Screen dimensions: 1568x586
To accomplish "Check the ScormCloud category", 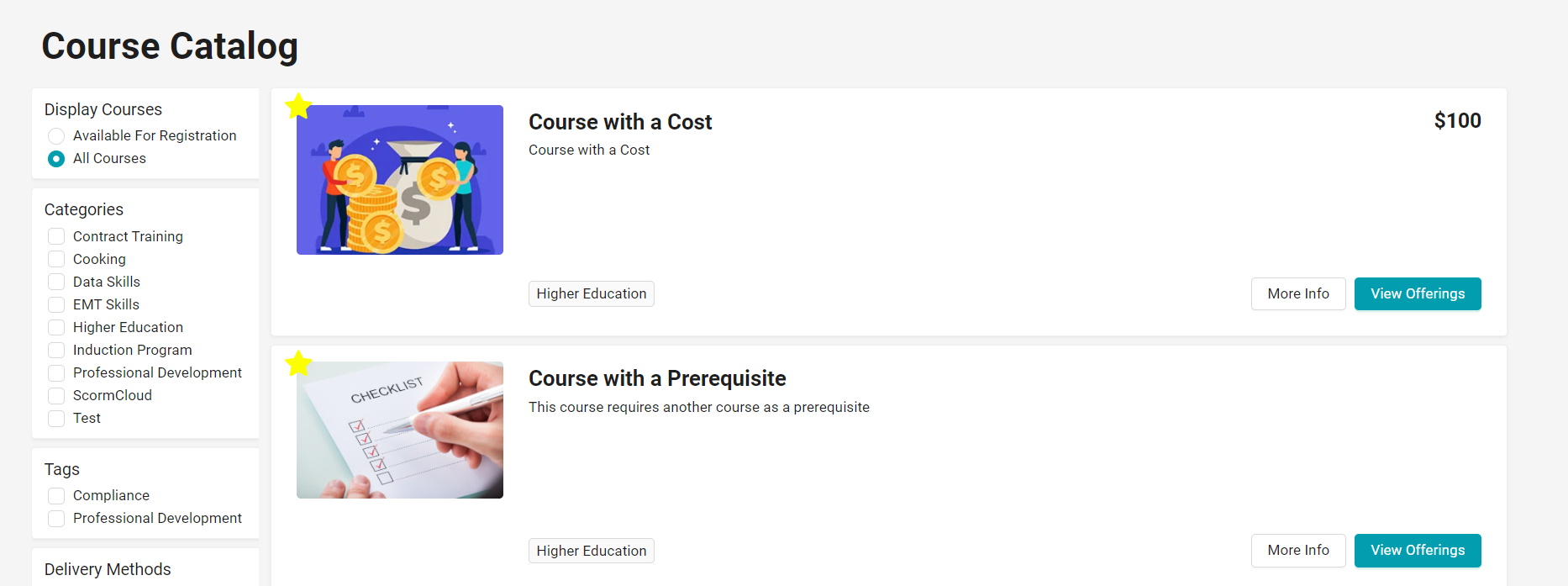I will click(x=55, y=395).
